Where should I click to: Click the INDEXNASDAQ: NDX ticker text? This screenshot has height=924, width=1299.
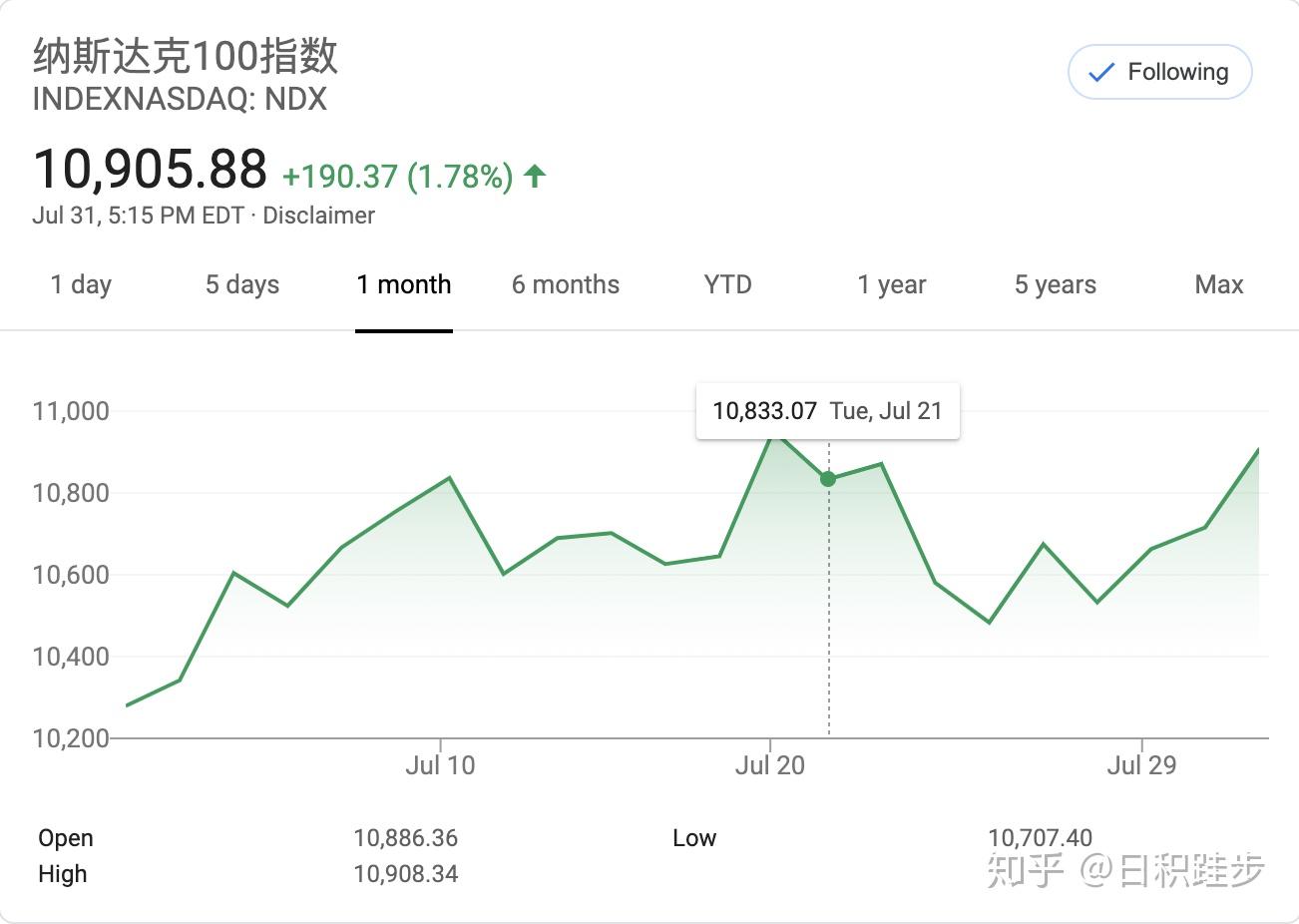[180, 100]
